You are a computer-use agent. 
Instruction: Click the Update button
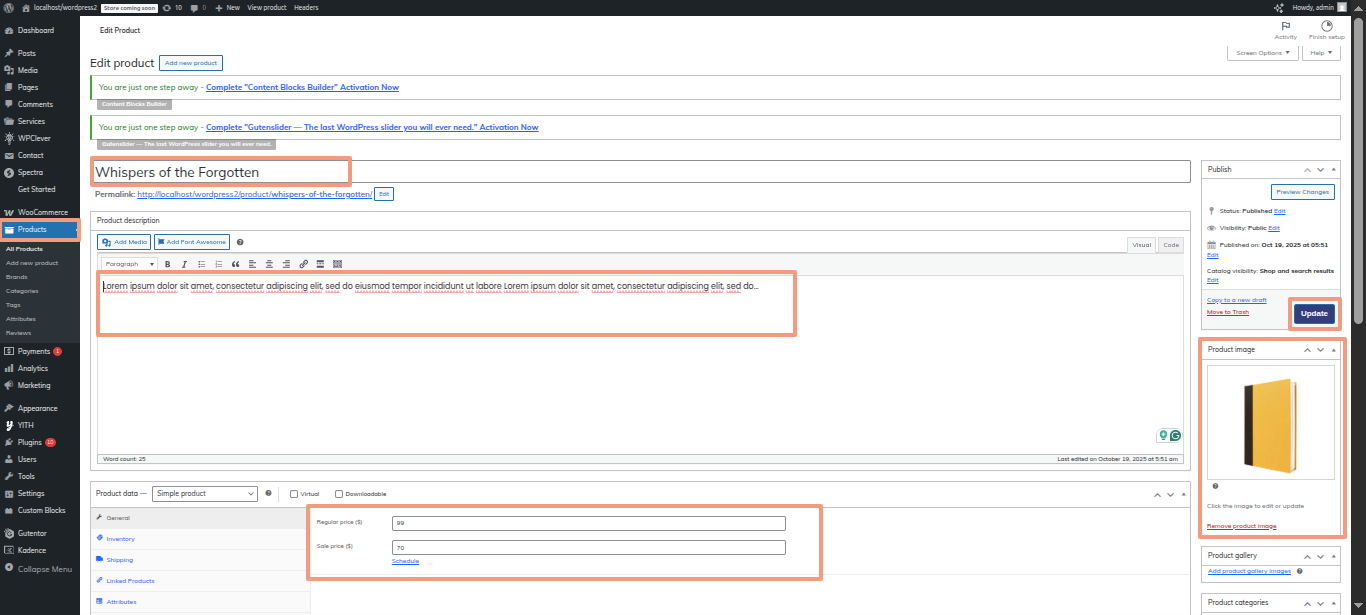click(1314, 314)
